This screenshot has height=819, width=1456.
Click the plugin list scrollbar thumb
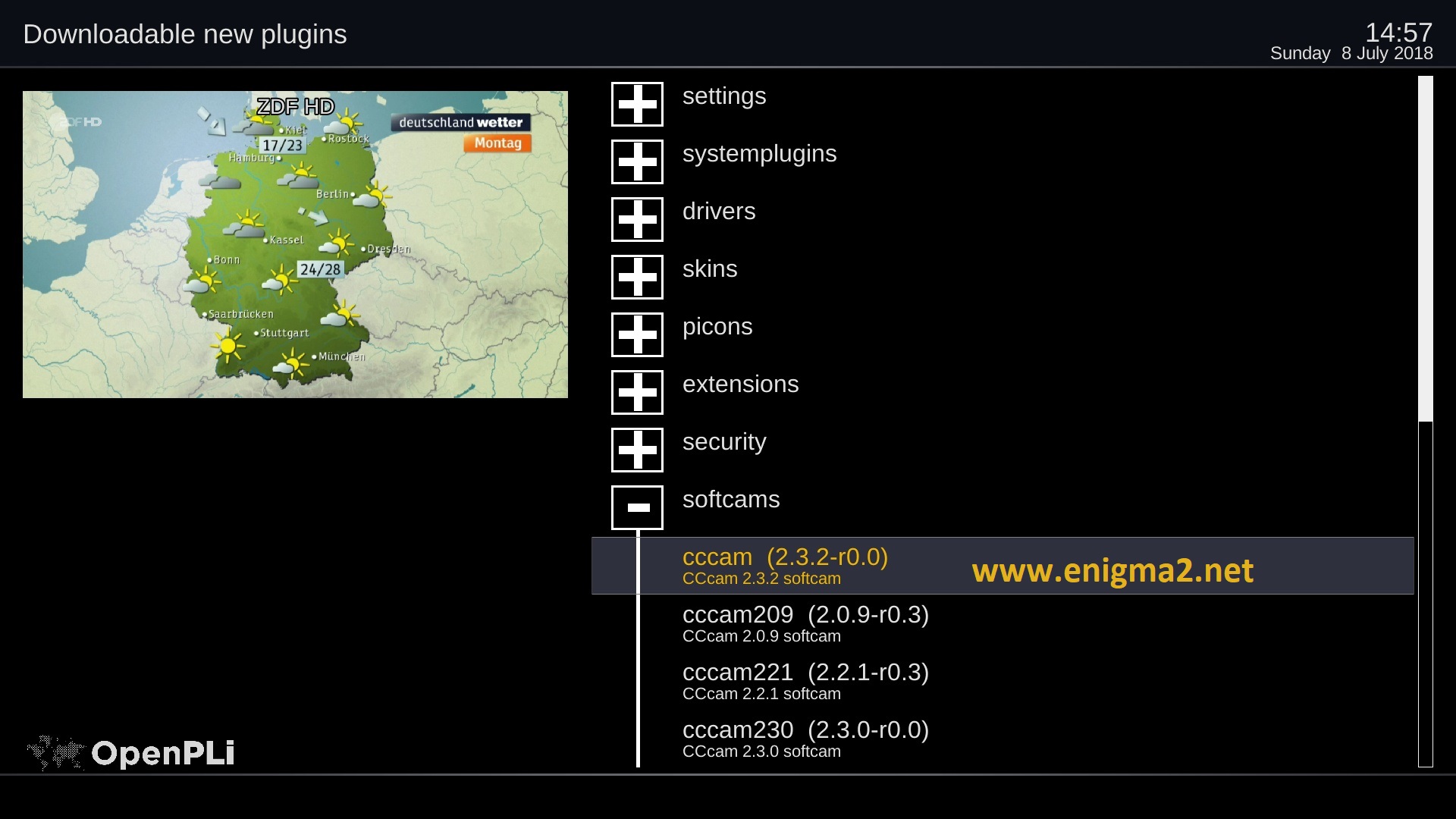1426,249
